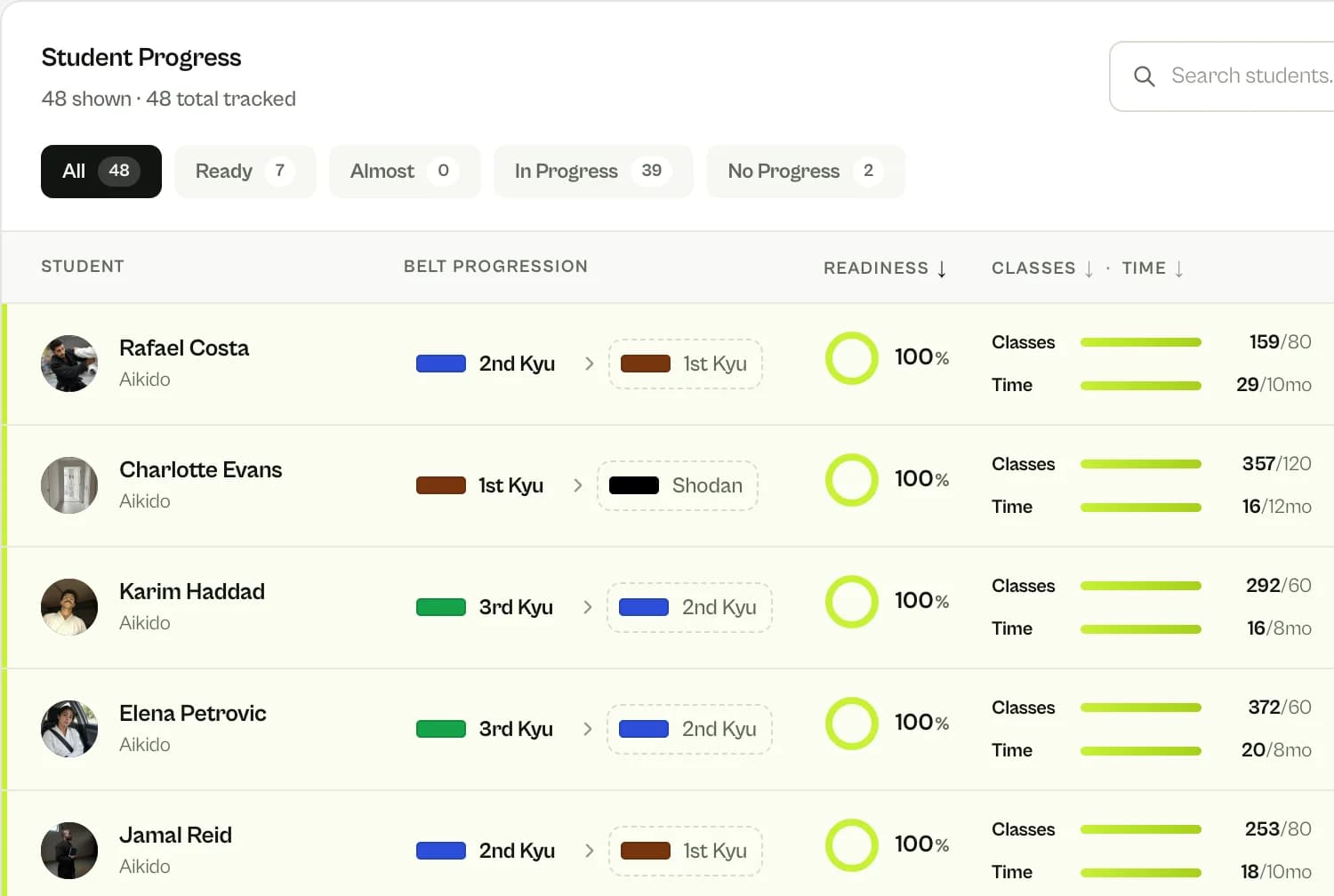Image resolution: width=1334 pixels, height=896 pixels.
Task: Click the Belt Progression column header
Action: pos(495,267)
